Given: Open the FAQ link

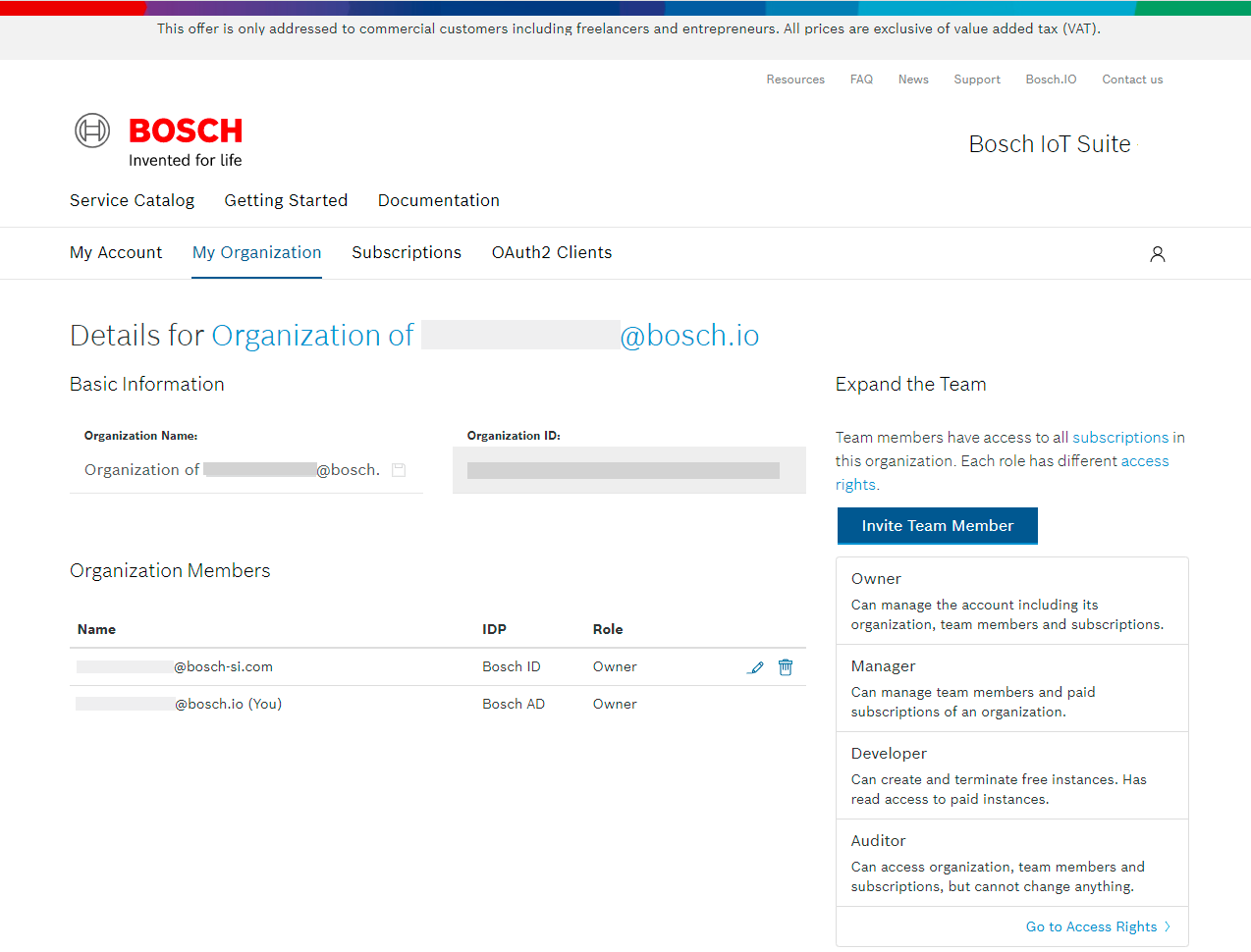Looking at the screenshot, I should [x=861, y=79].
